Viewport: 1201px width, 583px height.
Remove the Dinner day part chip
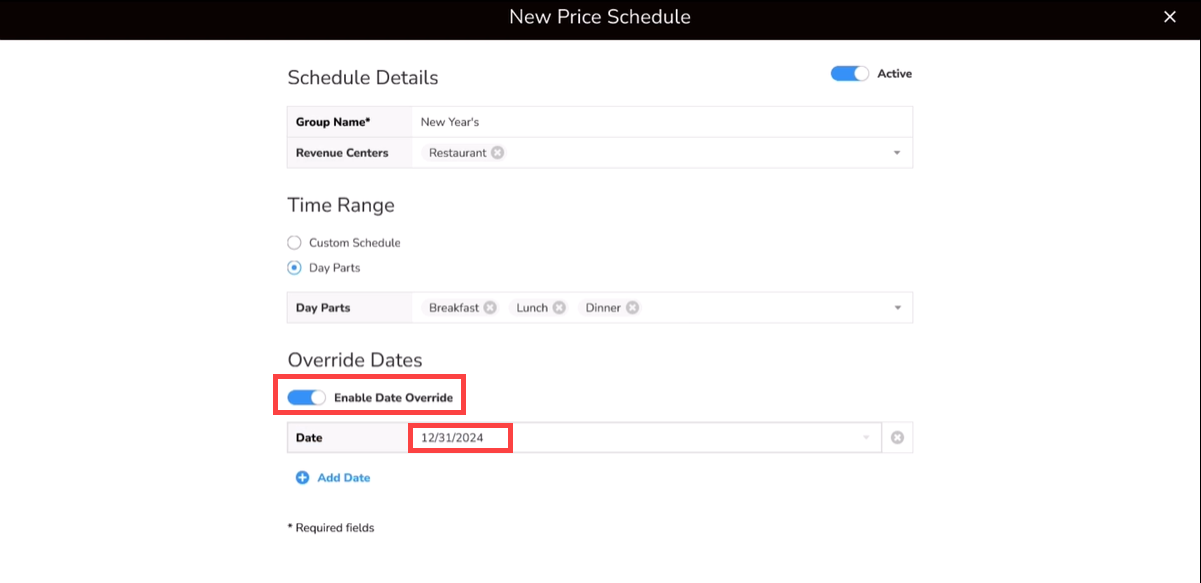(632, 308)
